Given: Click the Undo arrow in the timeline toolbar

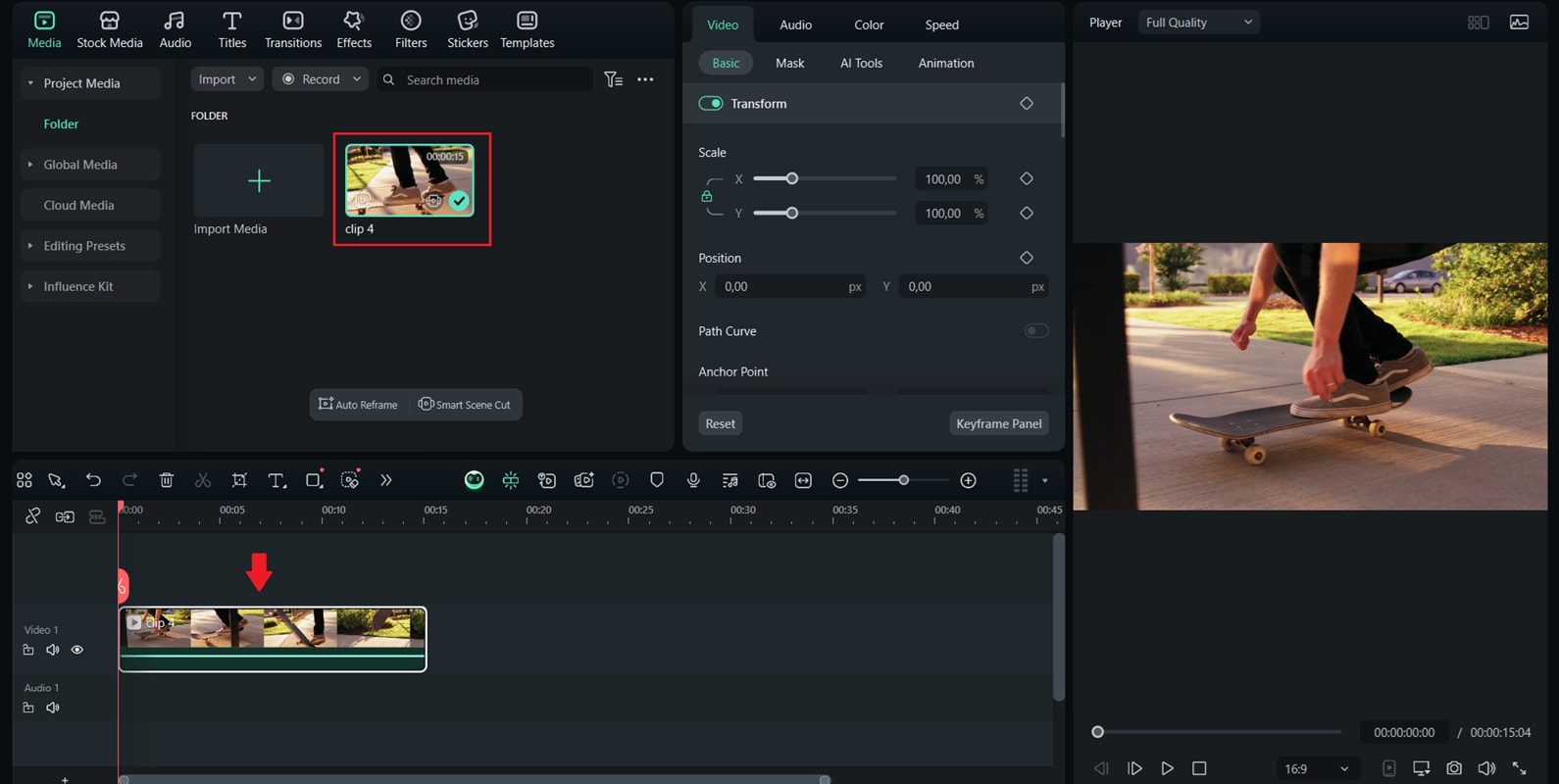Looking at the screenshot, I should [x=93, y=480].
